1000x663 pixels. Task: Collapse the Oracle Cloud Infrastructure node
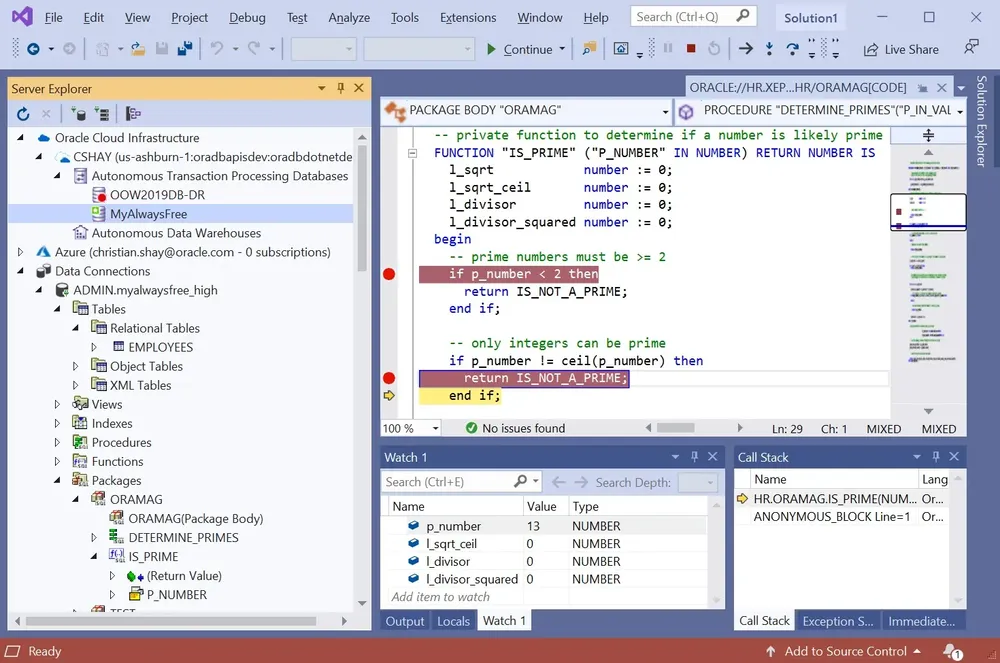point(20,138)
